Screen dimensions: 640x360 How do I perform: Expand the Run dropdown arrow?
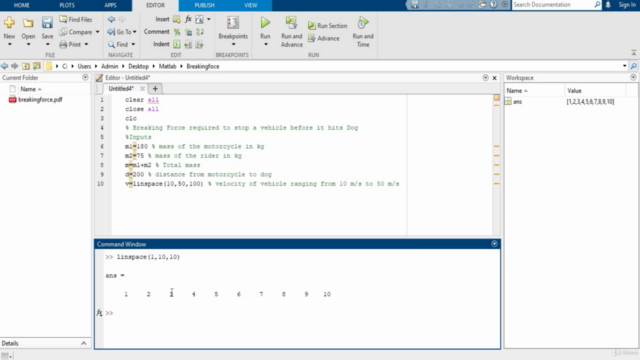tap(265, 44)
